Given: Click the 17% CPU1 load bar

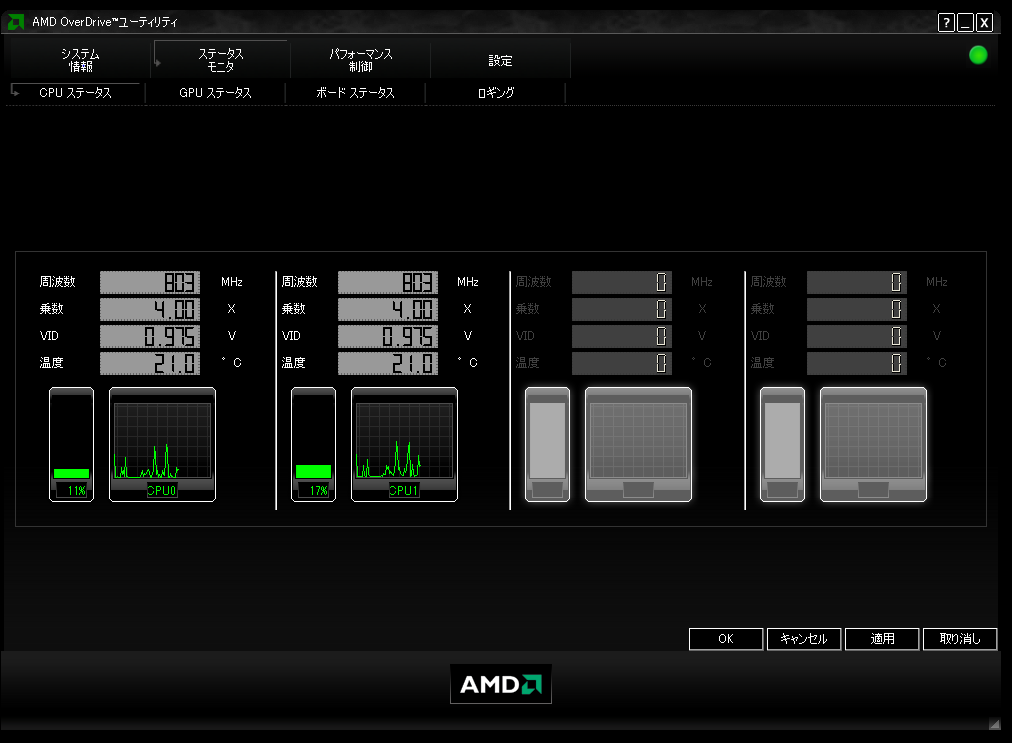Looking at the screenshot, I should [x=314, y=444].
